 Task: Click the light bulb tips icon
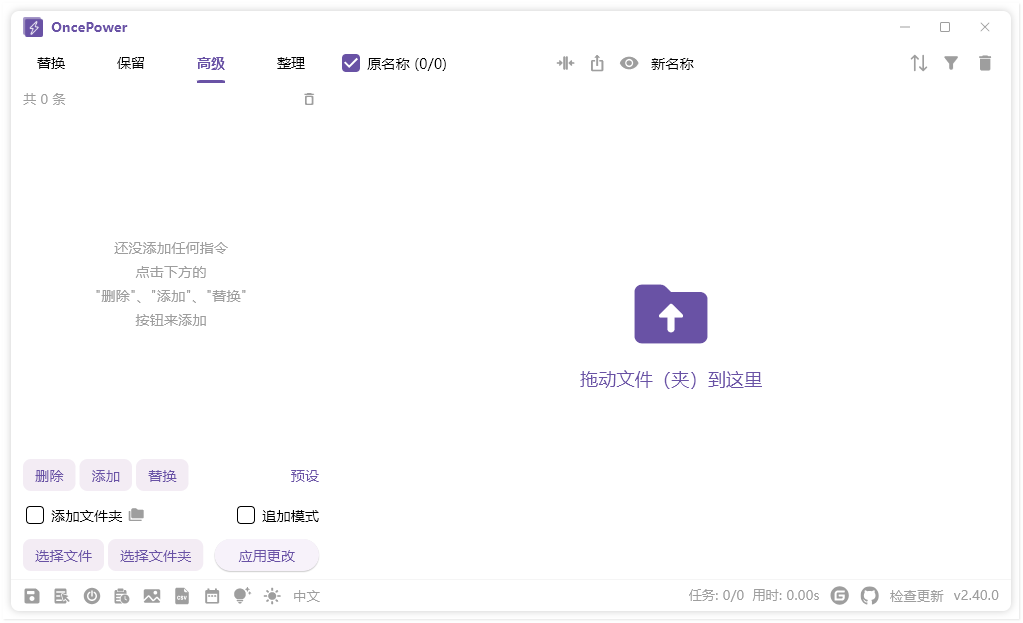pos(241,595)
